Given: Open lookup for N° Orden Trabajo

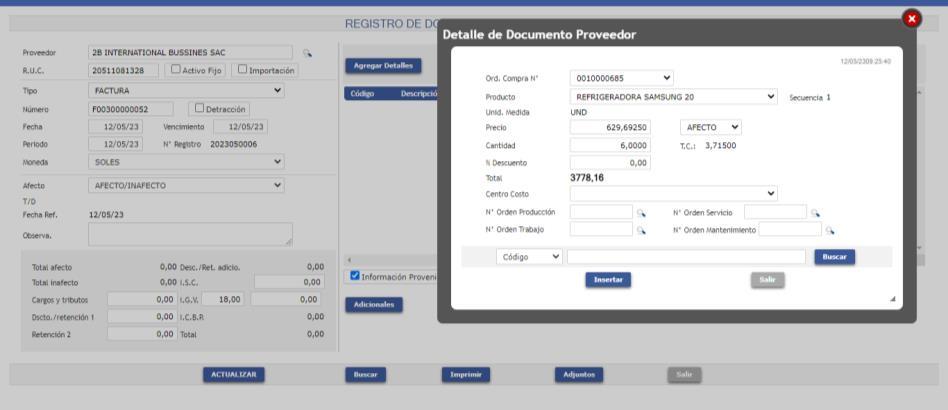Looking at the screenshot, I should (641, 230).
